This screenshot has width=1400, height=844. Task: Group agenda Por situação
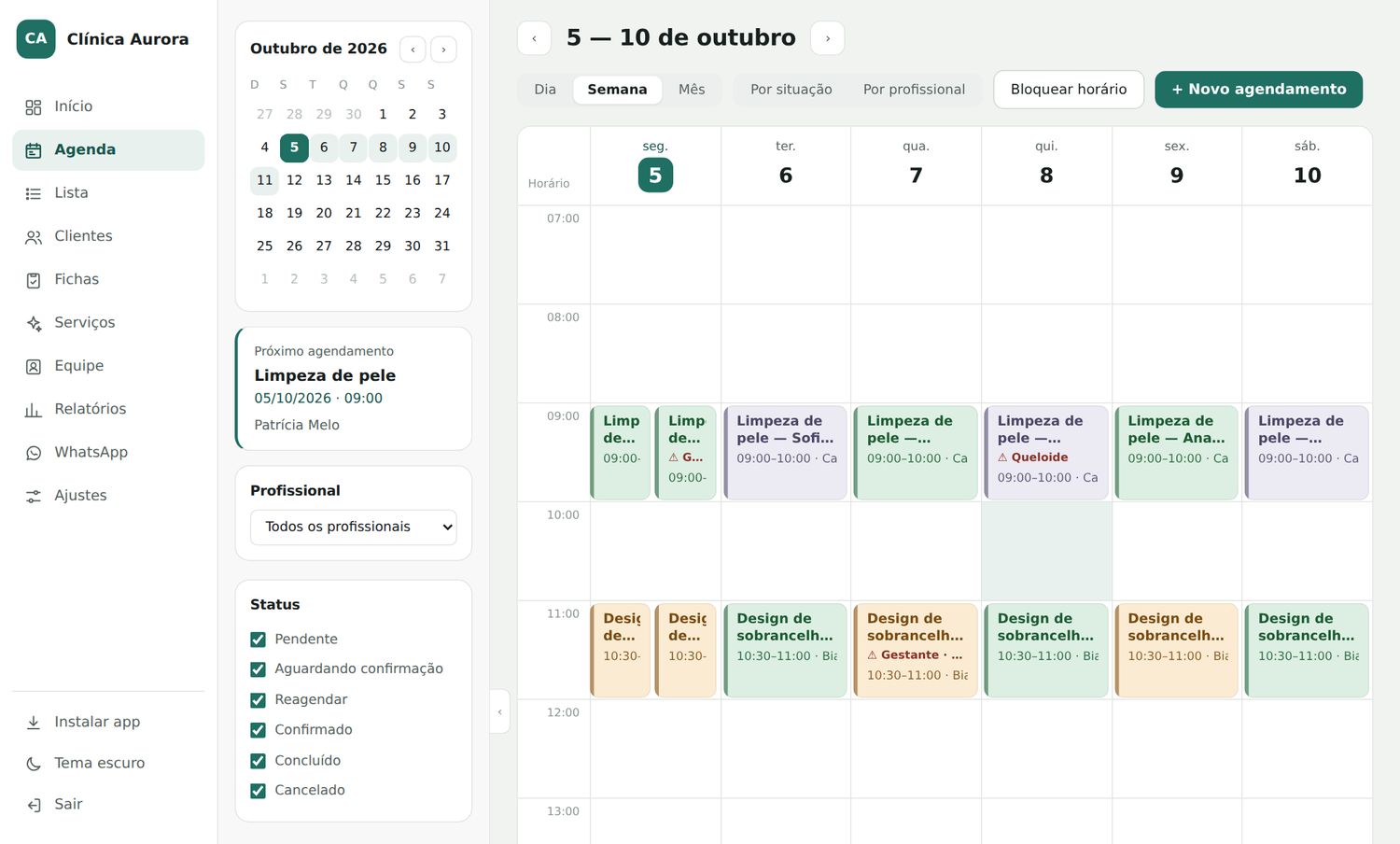[791, 90]
